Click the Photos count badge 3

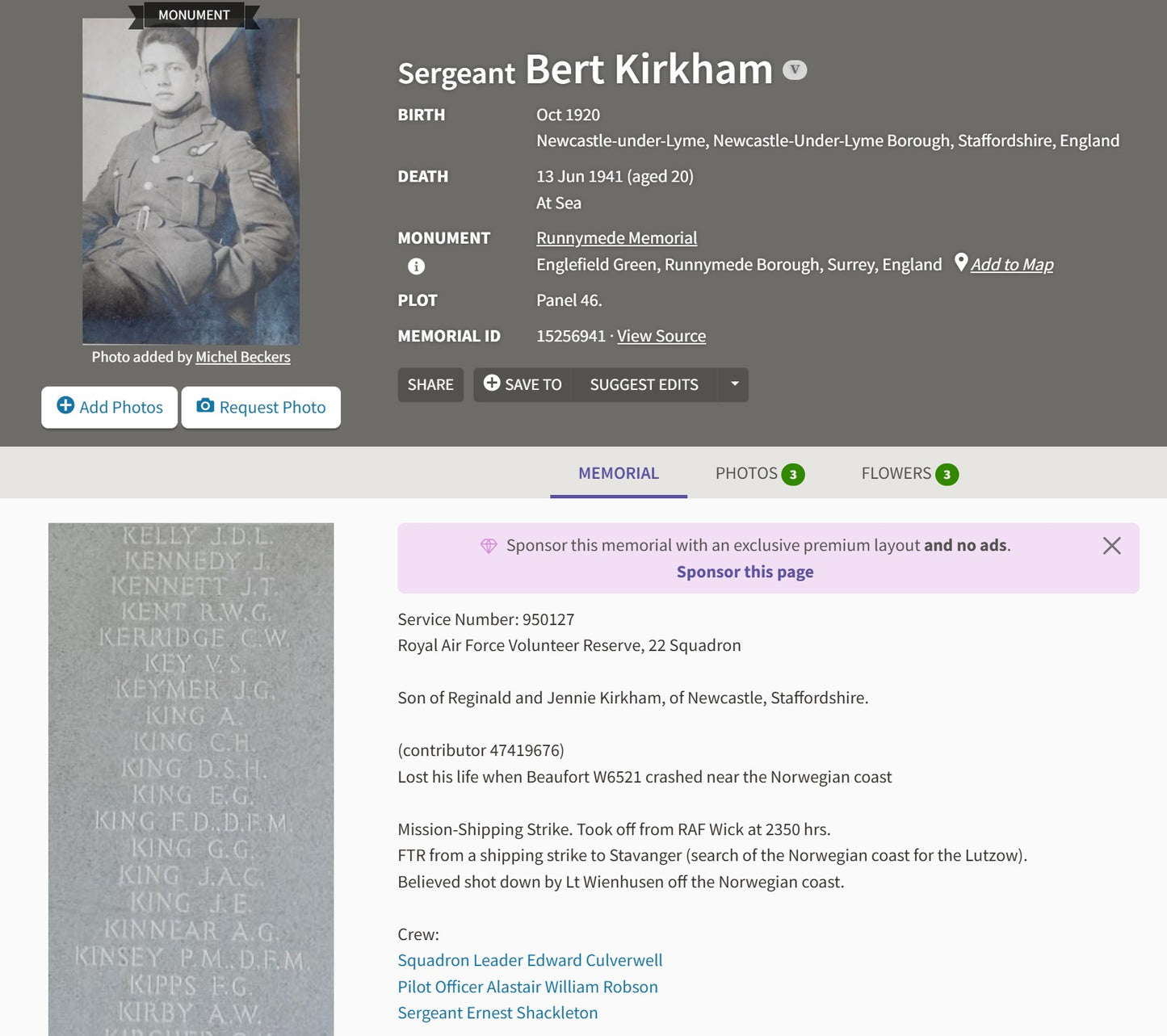[x=793, y=475]
